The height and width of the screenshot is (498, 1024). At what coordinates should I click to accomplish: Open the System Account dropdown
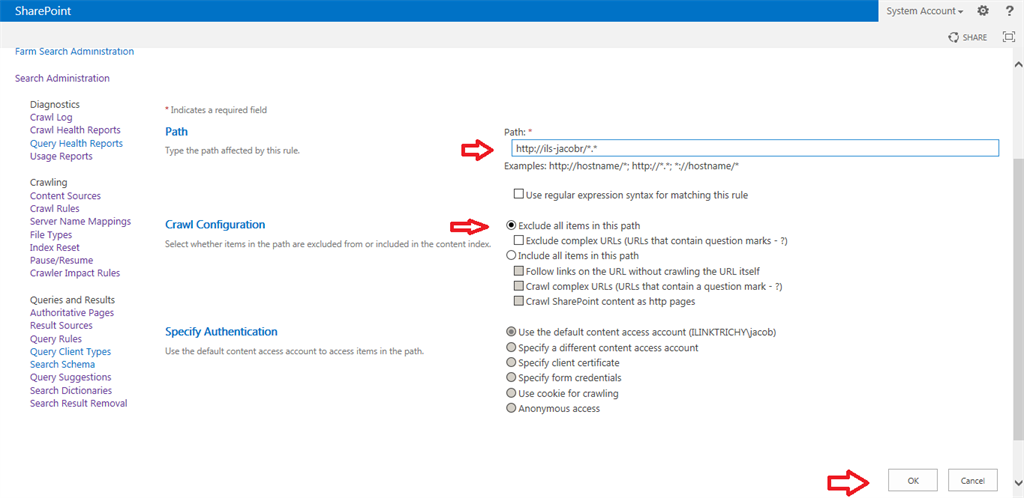pyautogui.click(x=925, y=11)
